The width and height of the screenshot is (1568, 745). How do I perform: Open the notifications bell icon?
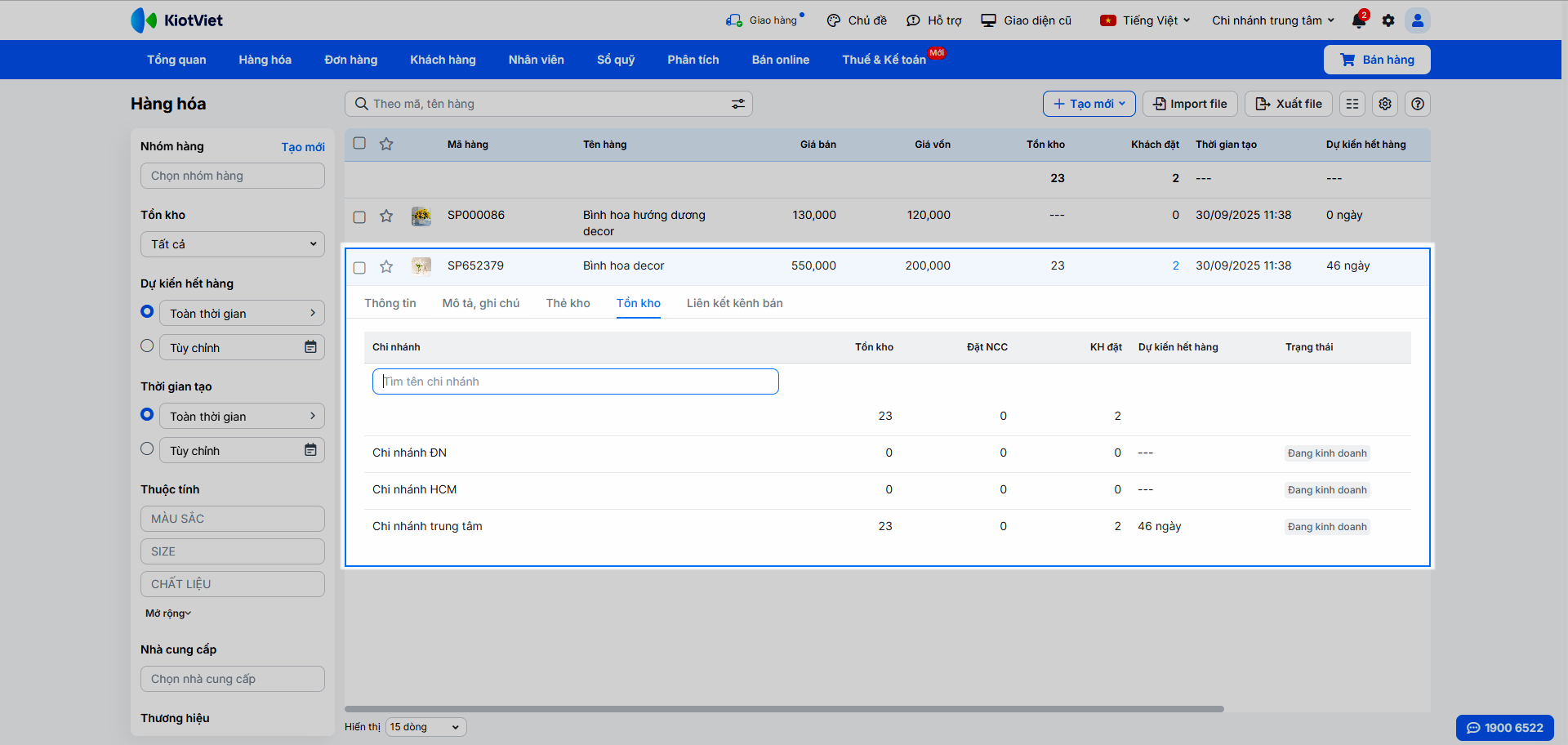(x=1359, y=21)
